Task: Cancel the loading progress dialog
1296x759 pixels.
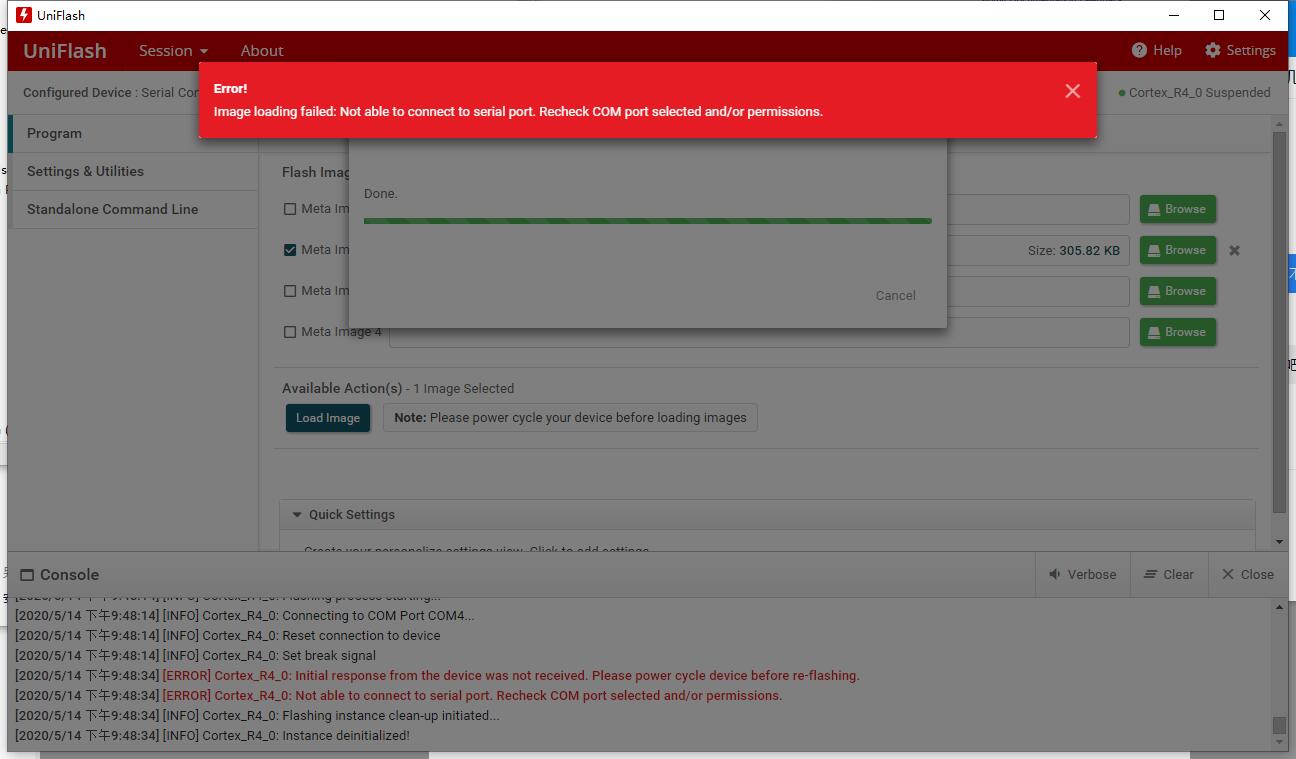Action: [895, 295]
